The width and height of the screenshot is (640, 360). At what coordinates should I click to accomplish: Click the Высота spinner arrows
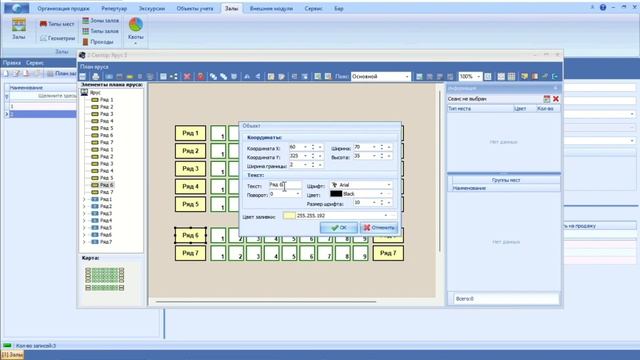click(382, 156)
